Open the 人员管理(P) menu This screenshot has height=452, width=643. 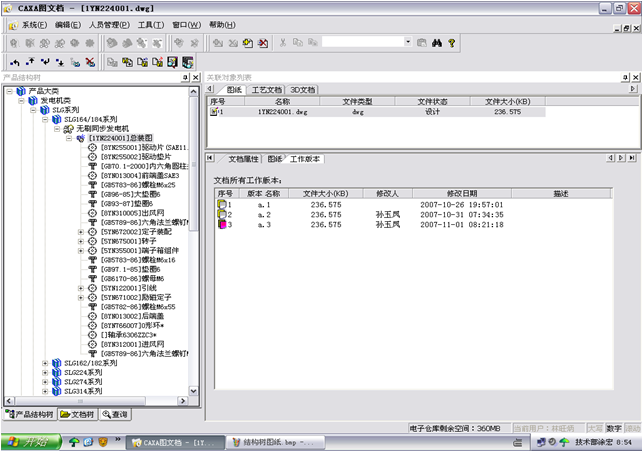109,24
